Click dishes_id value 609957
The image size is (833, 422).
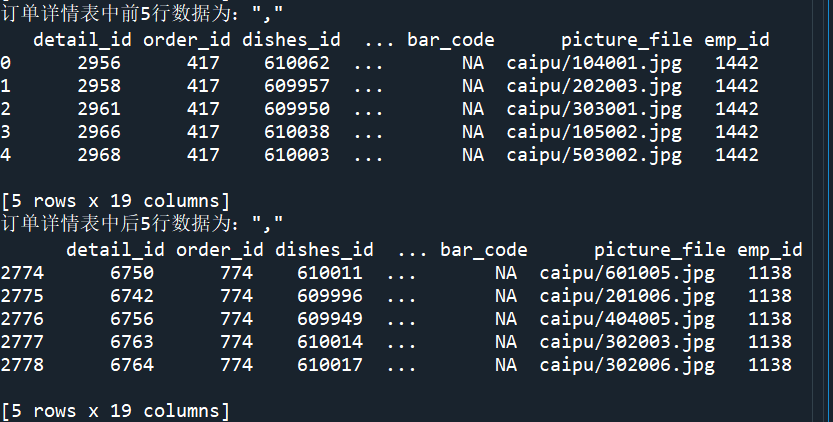[297, 86]
